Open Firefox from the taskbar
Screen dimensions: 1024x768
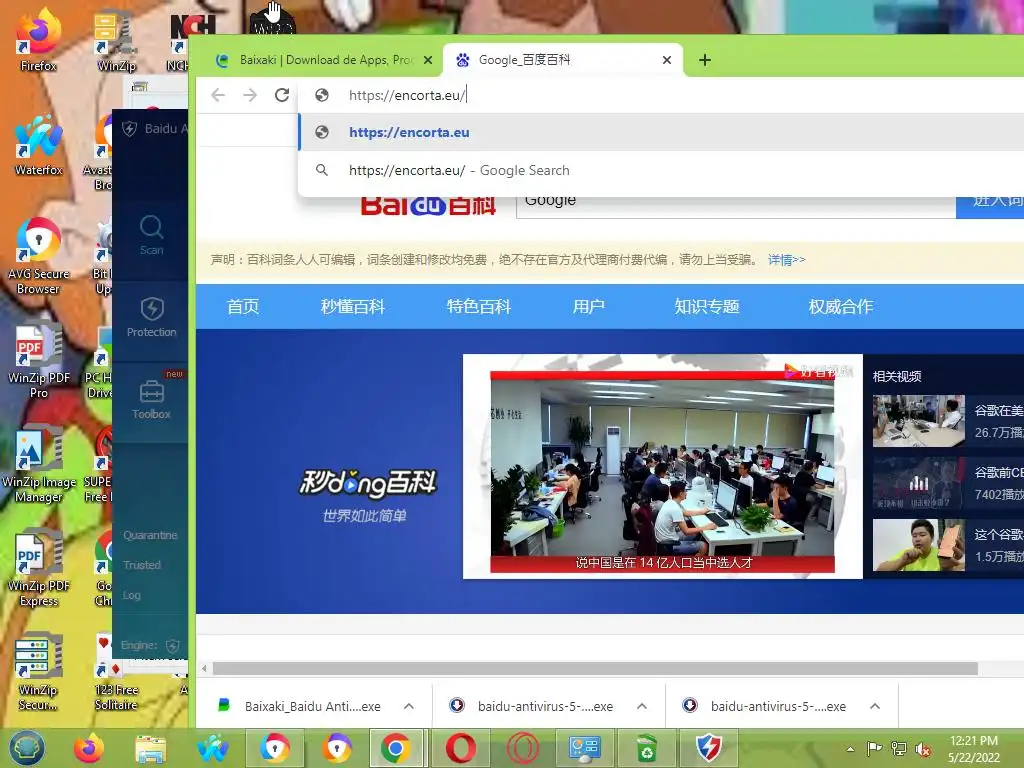coord(89,748)
